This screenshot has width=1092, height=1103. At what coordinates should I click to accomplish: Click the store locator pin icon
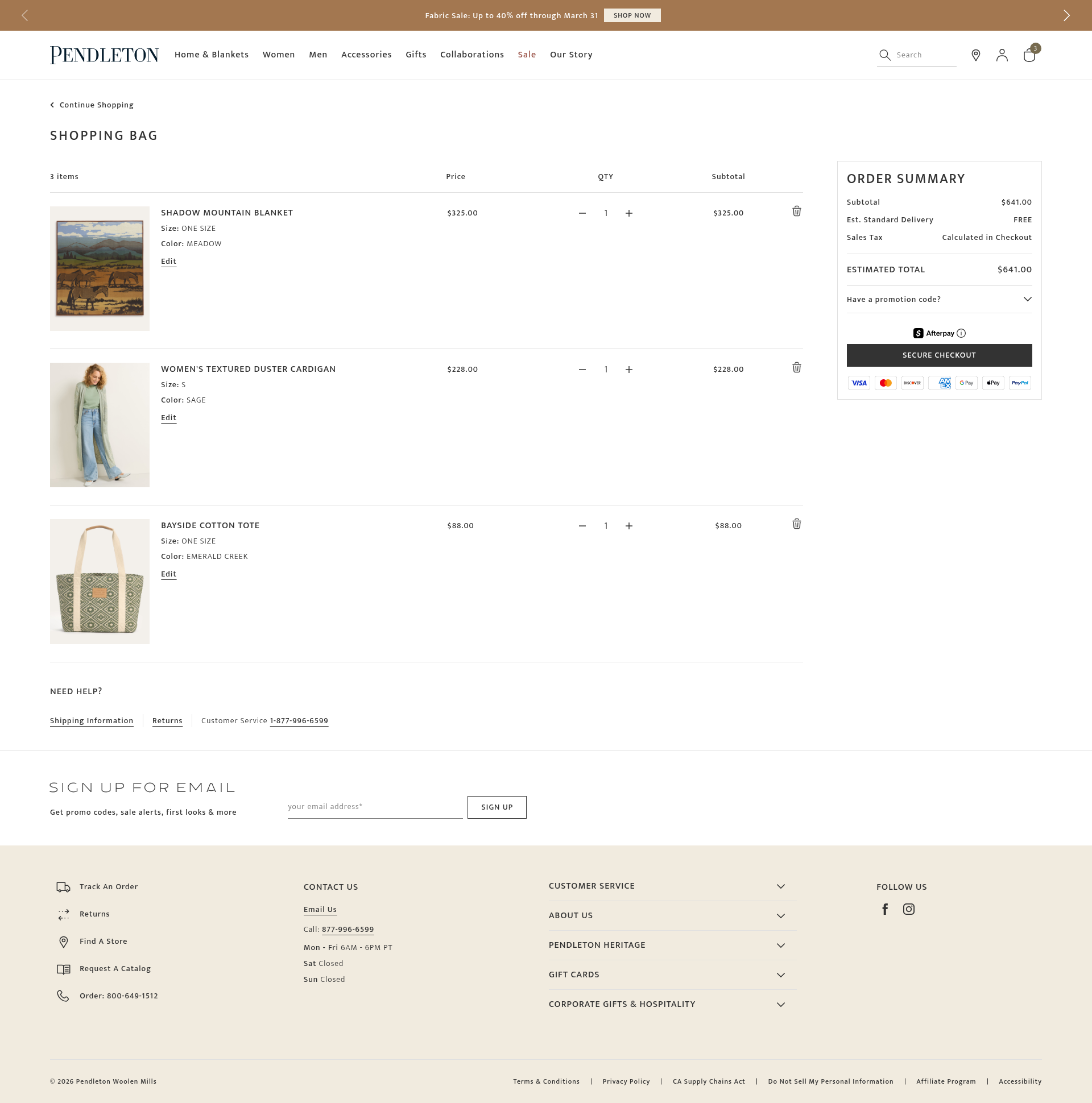975,55
